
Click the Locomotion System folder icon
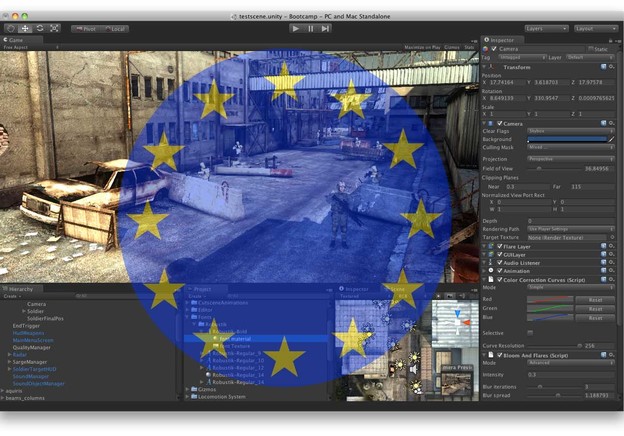coord(194,397)
